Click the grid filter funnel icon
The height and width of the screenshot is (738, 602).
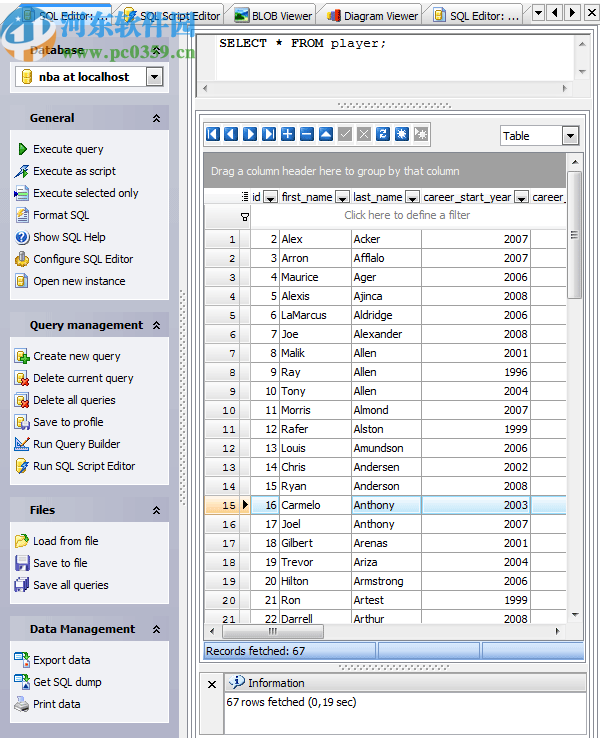click(245, 217)
